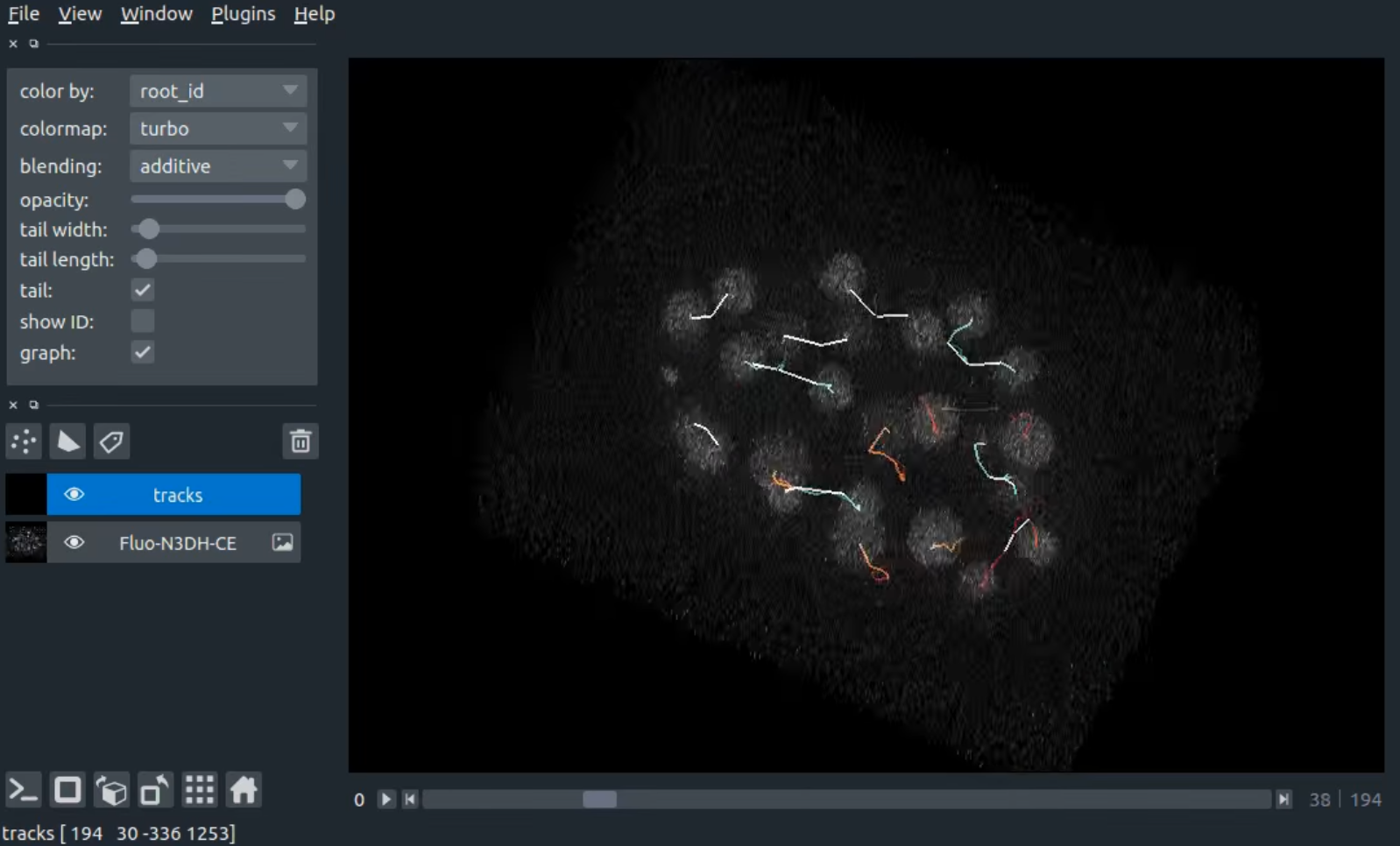
Task: Open the color by dropdown
Action: [217, 91]
